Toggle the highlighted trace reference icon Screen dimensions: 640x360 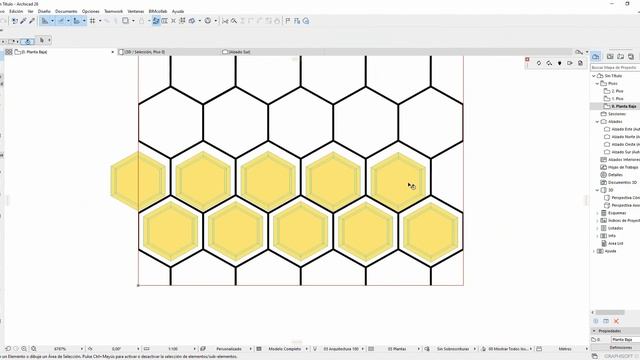[156, 21]
